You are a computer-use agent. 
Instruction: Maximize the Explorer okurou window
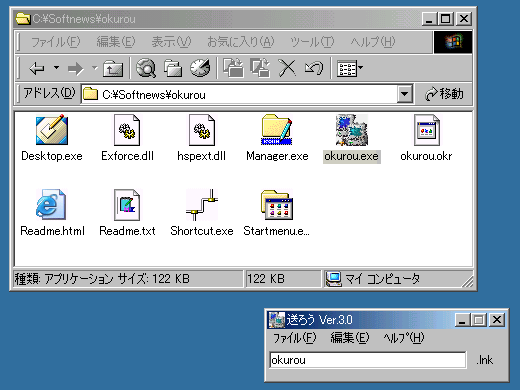coord(446,19)
